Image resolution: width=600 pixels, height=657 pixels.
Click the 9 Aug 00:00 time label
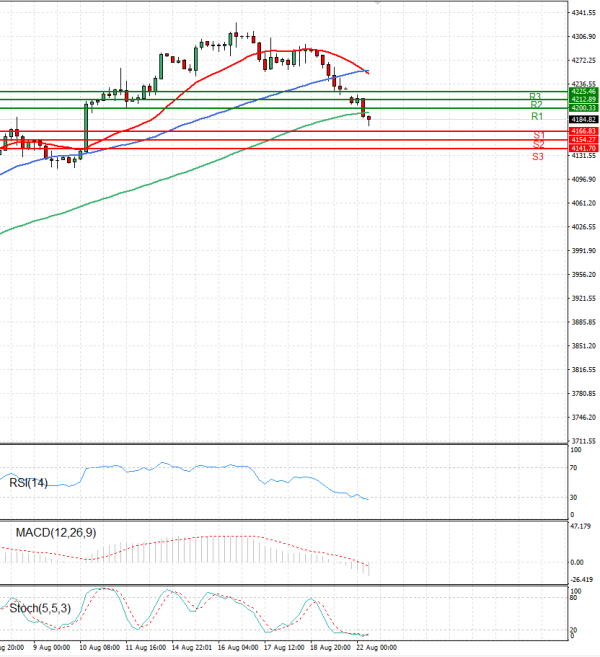tap(52, 648)
